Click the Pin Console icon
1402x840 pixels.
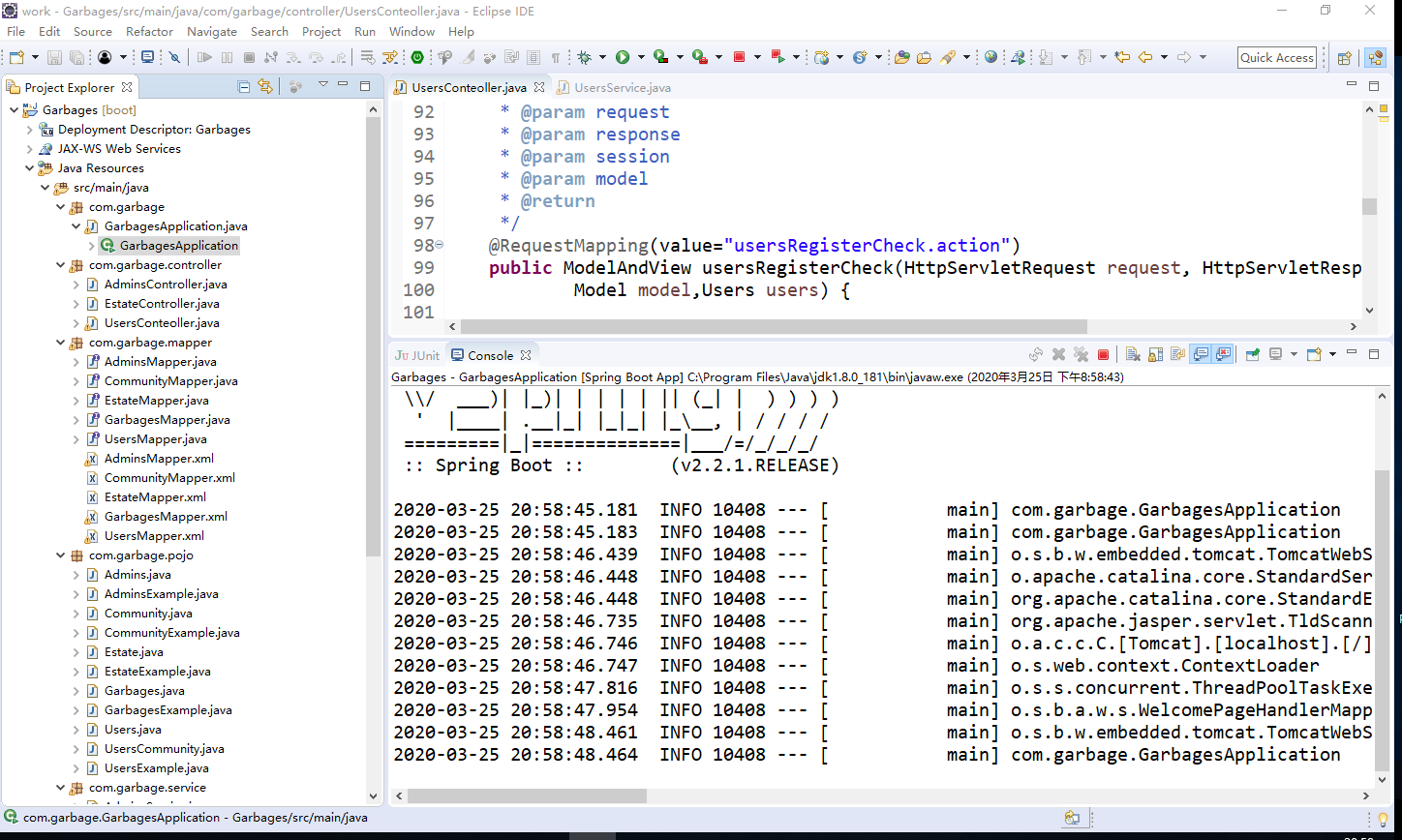tap(1252, 355)
